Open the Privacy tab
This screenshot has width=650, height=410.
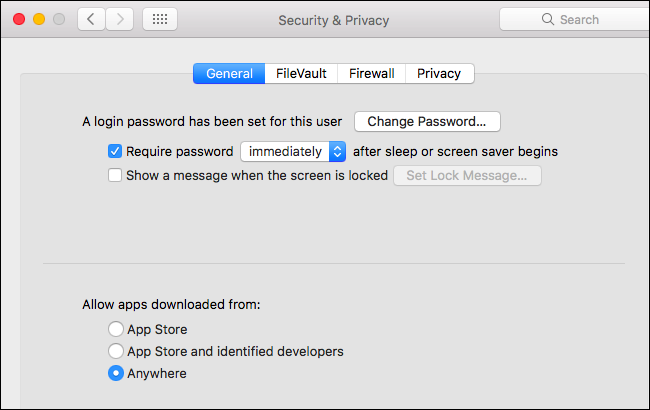pyautogui.click(x=439, y=73)
